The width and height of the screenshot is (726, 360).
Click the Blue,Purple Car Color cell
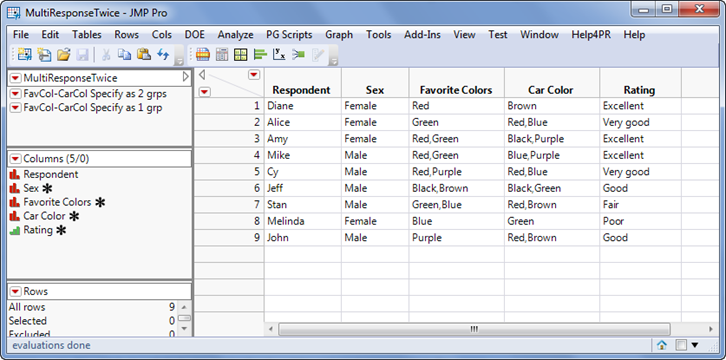point(552,155)
